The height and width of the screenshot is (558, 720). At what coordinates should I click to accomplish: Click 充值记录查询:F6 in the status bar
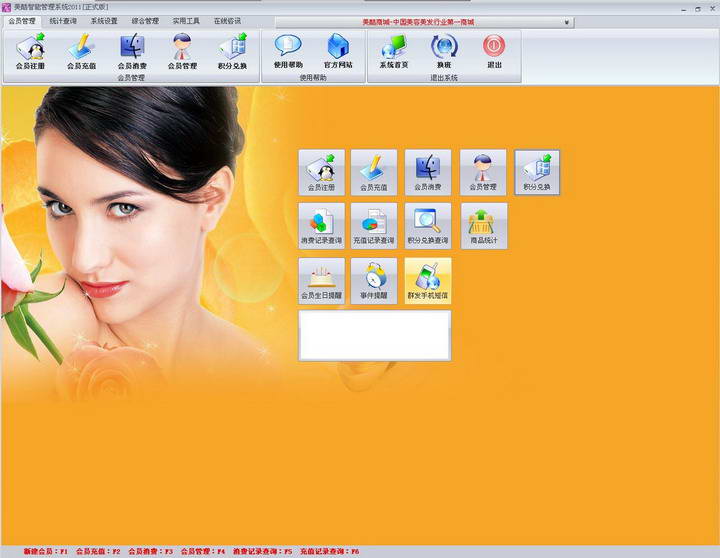tap(330, 551)
